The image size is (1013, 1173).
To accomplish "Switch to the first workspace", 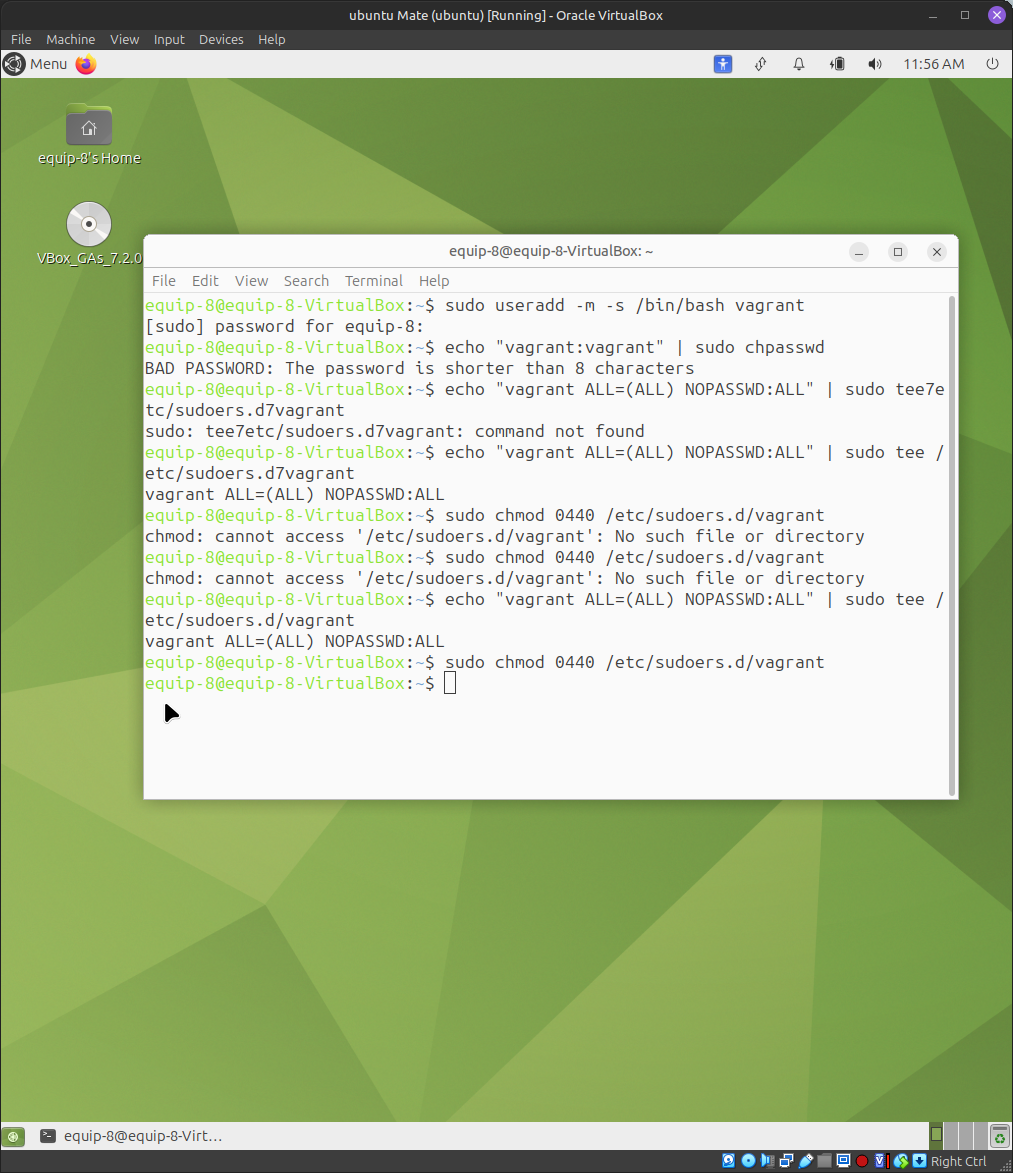I will pos(936,1136).
